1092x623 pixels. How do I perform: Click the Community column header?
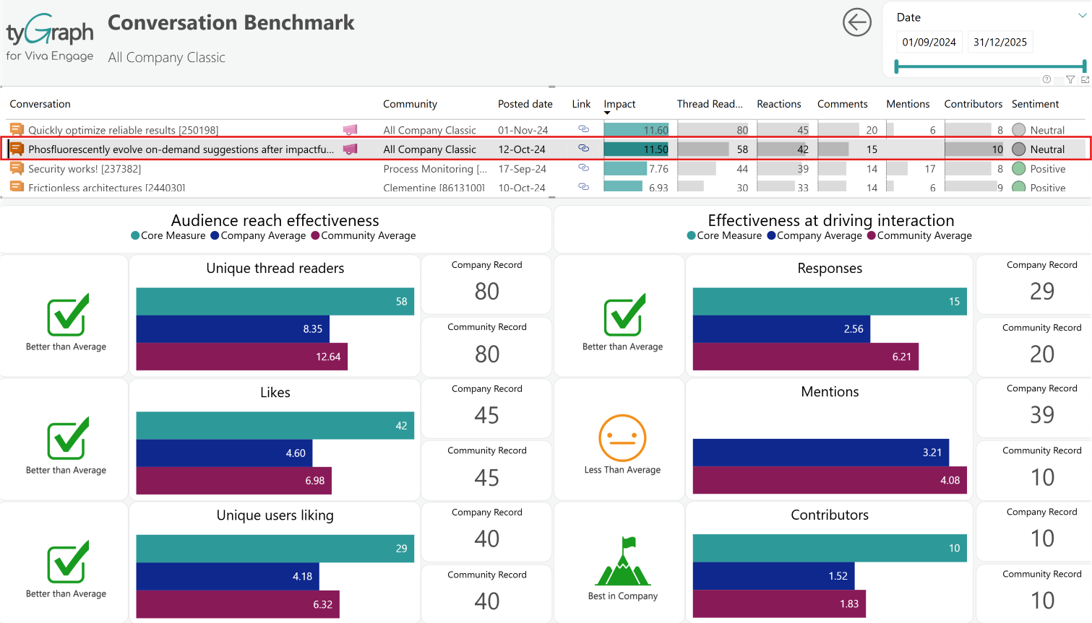coord(410,104)
